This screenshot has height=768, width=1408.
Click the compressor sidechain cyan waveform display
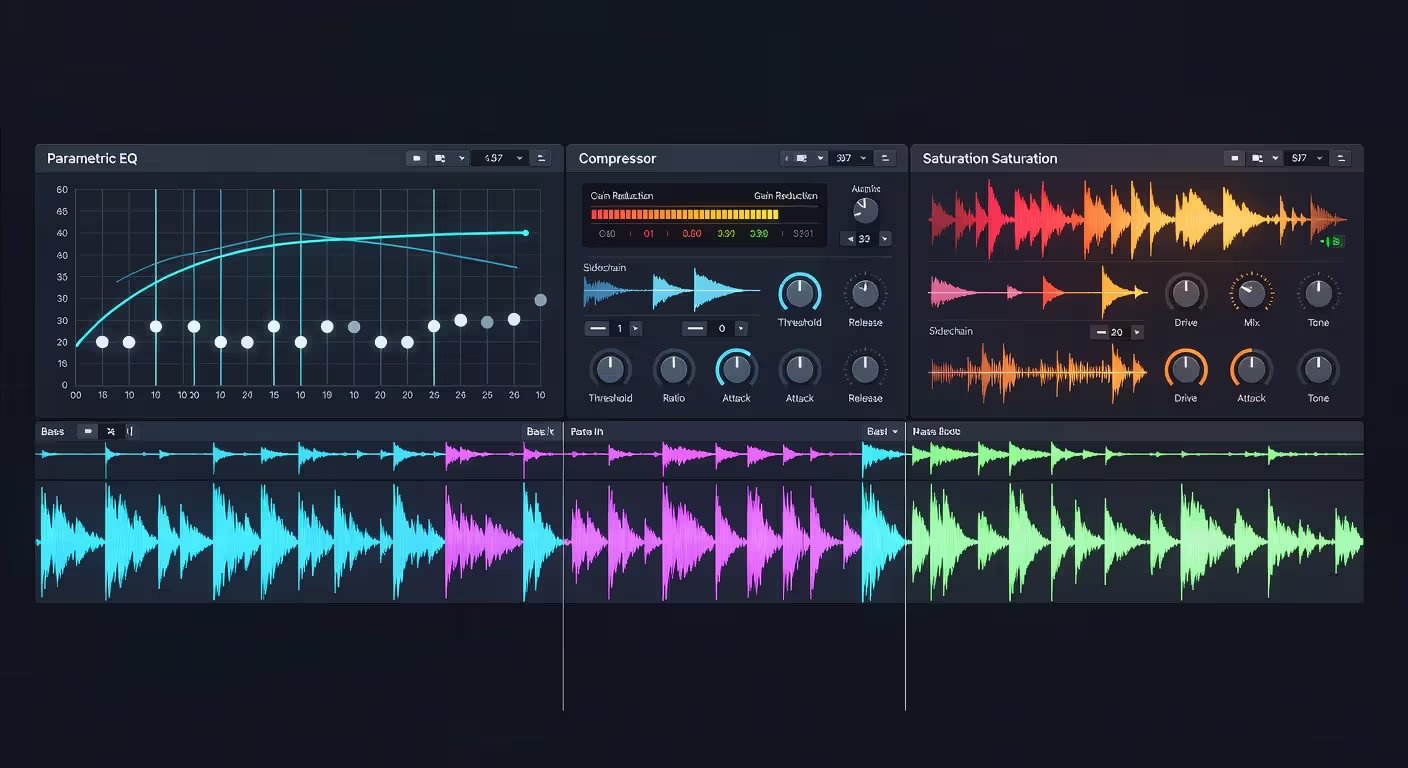click(x=672, y=291)
